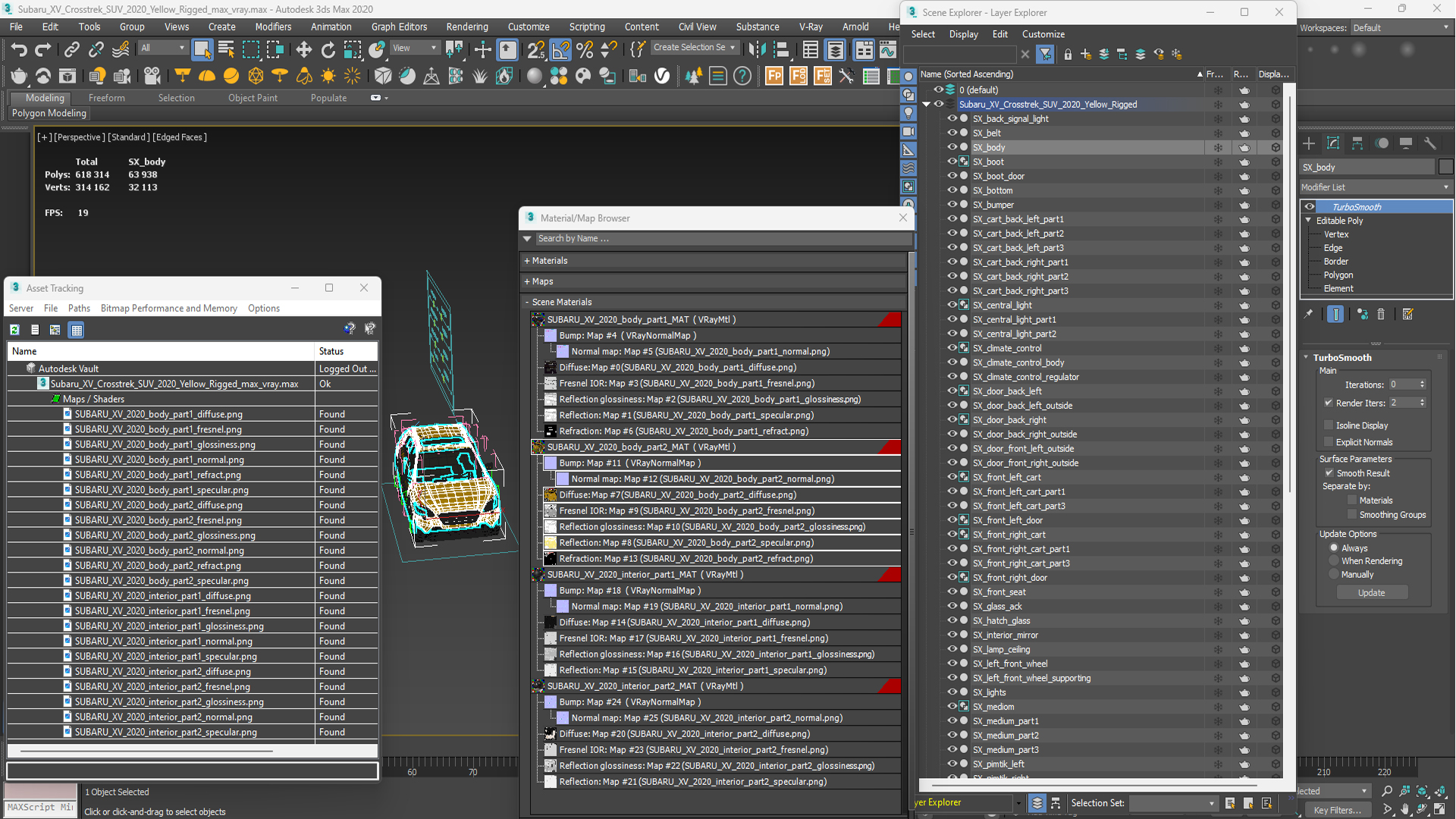Toggle the TurboSmooth modifier eye icon
The image size is (1456, 819).
[1310, 207]
